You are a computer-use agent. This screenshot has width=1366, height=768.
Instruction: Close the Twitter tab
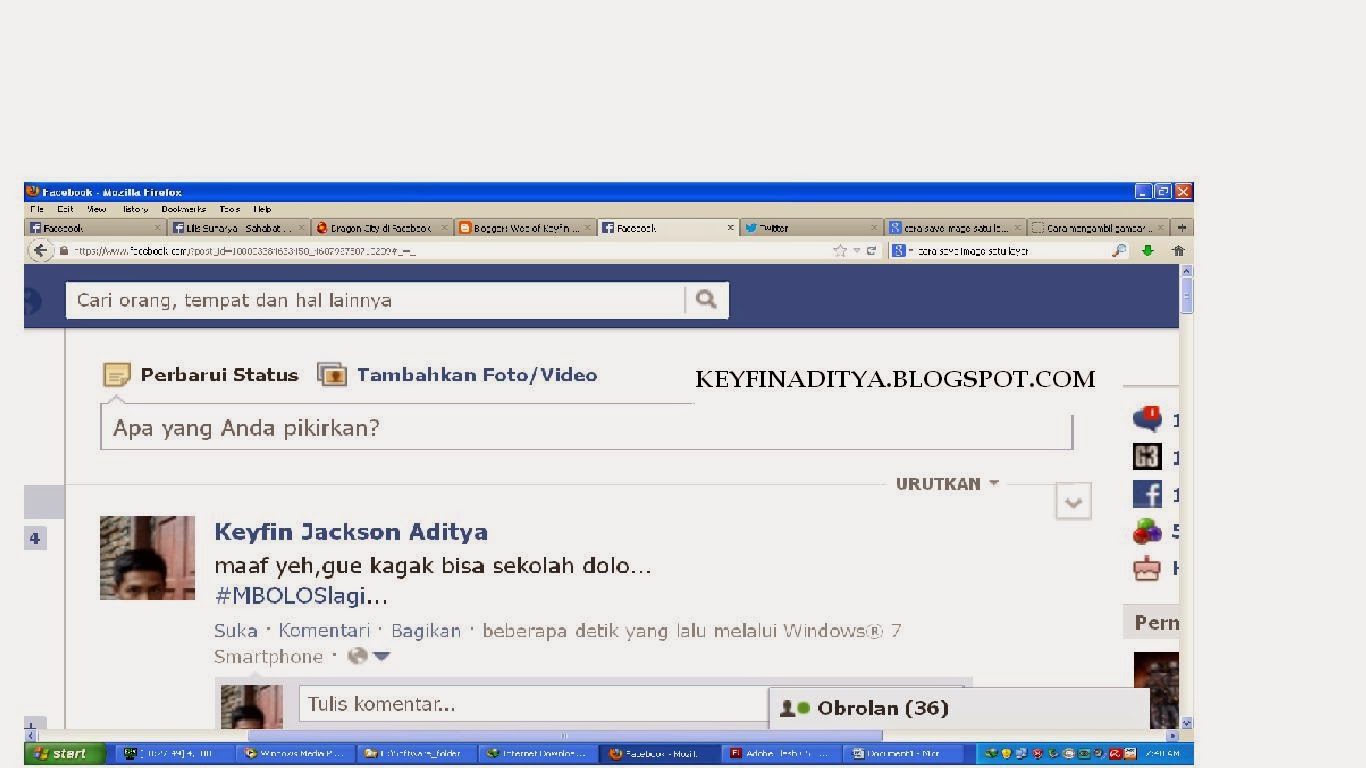coord(874,228)
